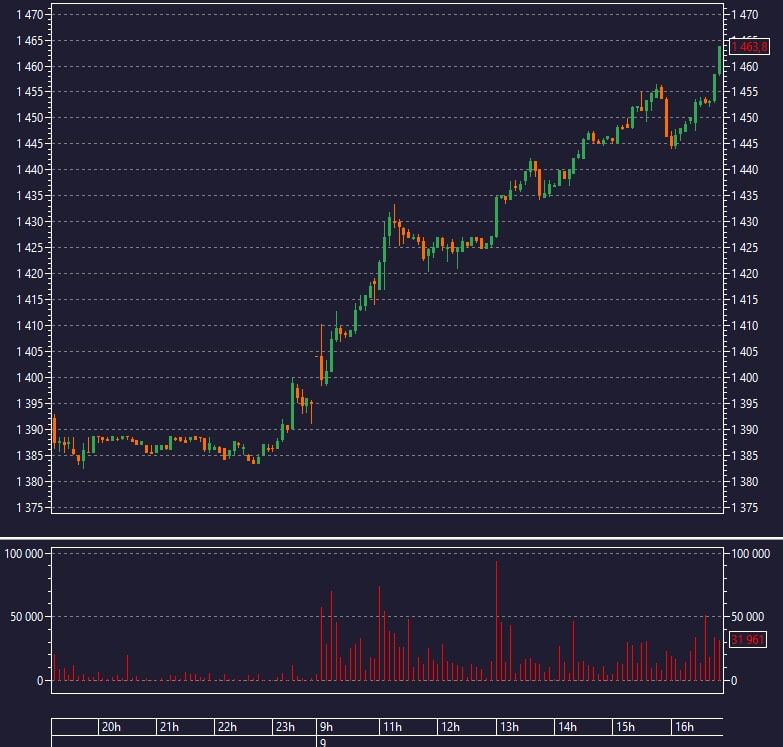Viewport: 783px width, 747px height.
Task: Click the 1 430 label on the left price axis
Action: coord(29,222)
